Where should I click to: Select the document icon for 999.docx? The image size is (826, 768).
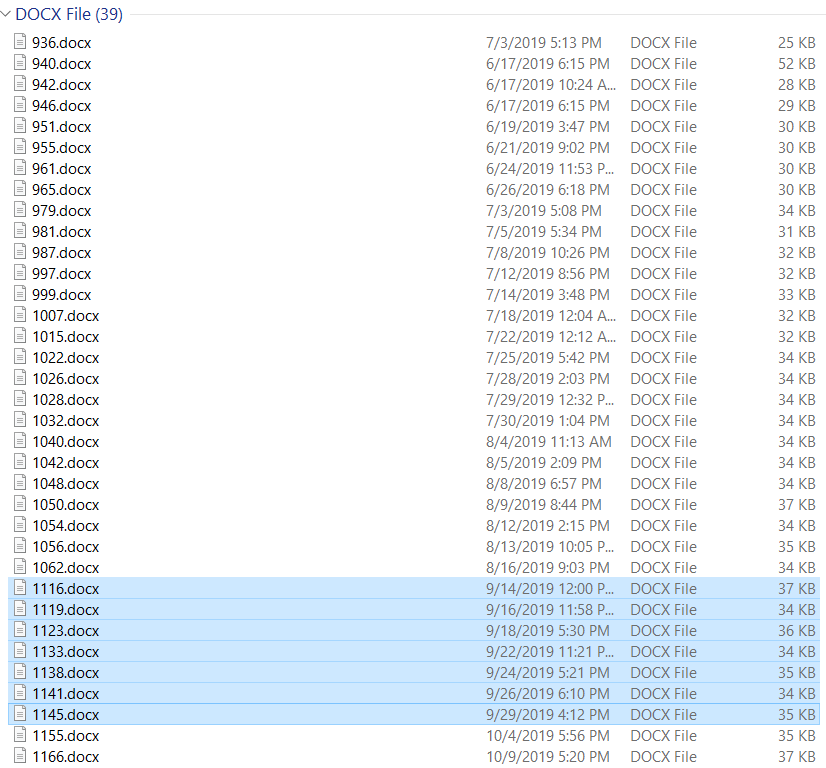(20, 294)
